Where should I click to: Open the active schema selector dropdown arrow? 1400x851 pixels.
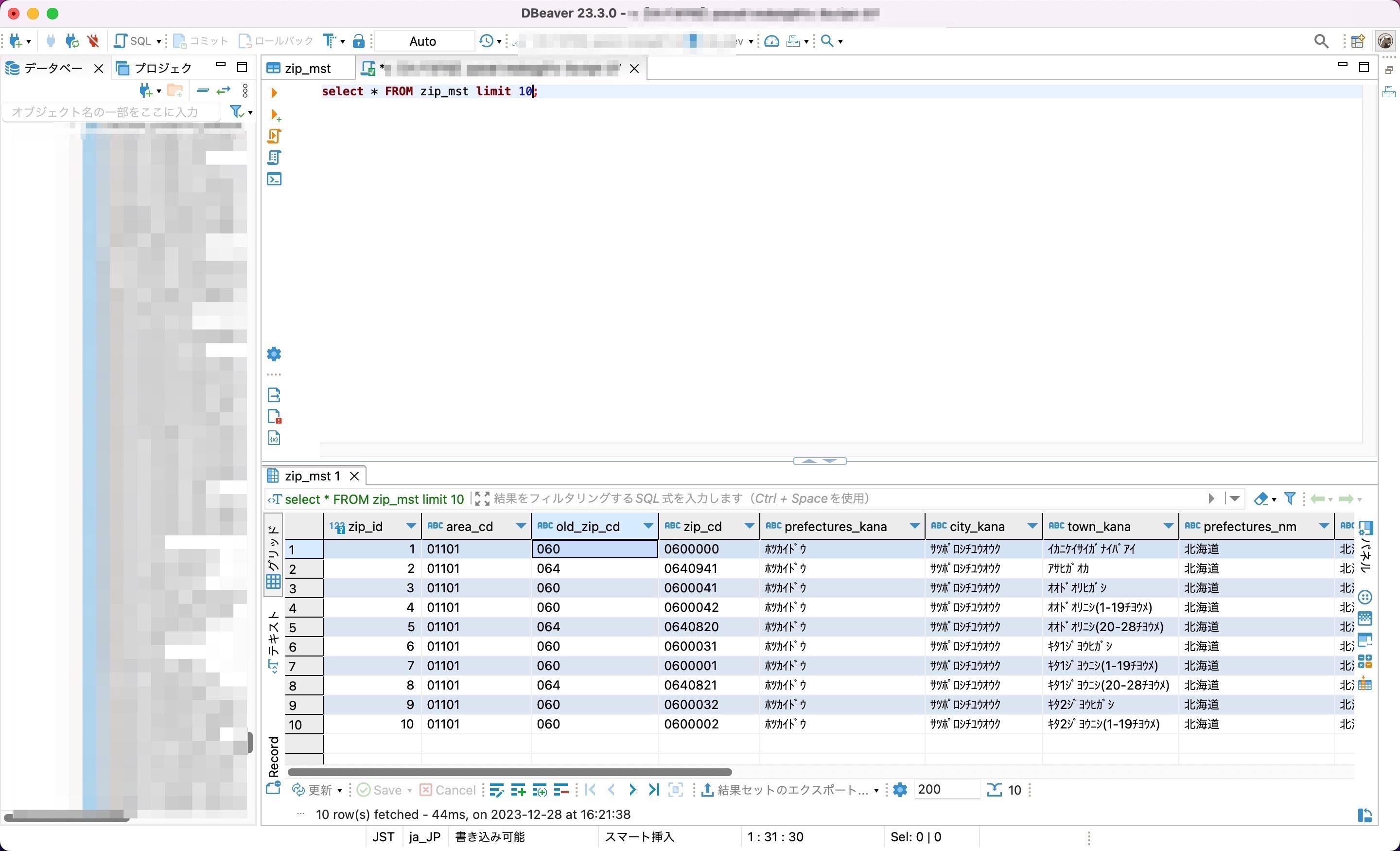pos(750,41)
